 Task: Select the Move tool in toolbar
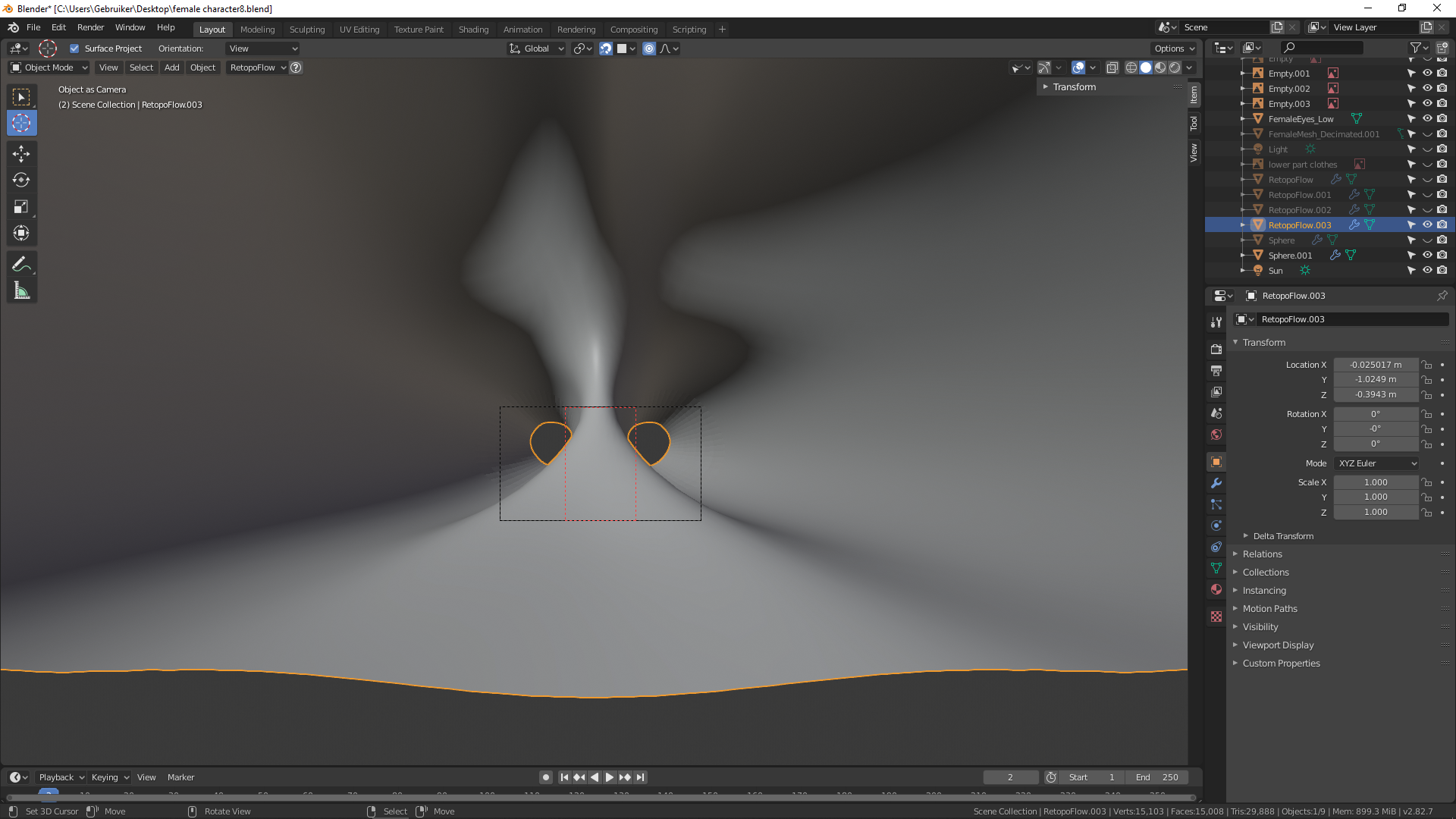(x=21, y=154)
